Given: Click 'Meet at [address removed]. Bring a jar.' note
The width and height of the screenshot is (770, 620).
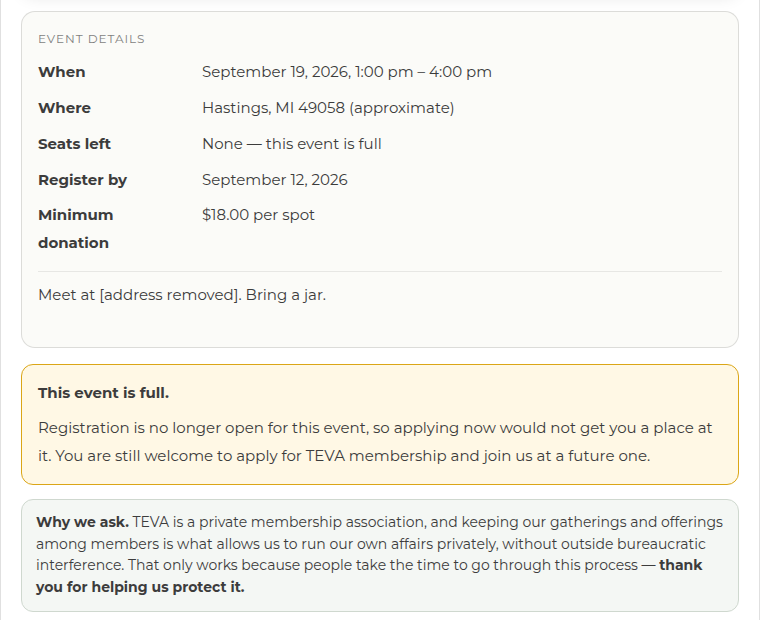Looking at the screenshot, I should [182, 295].
